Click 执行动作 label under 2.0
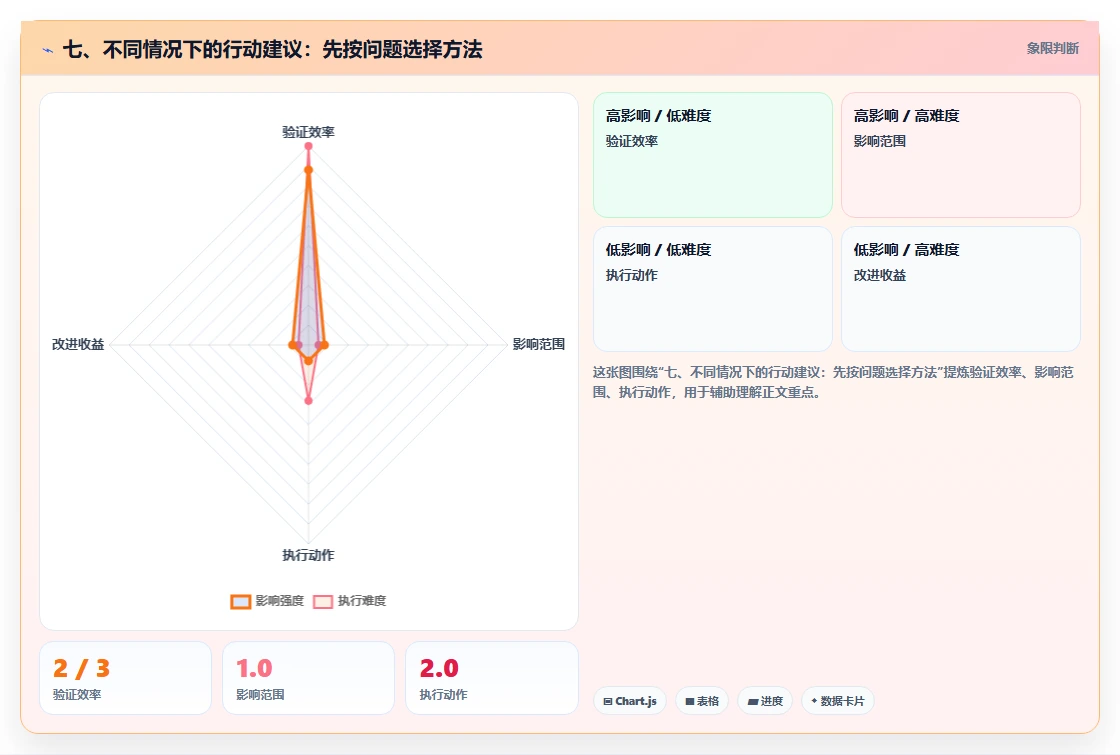The width and height of the screenshot is (1120, 755). [444, 694]
